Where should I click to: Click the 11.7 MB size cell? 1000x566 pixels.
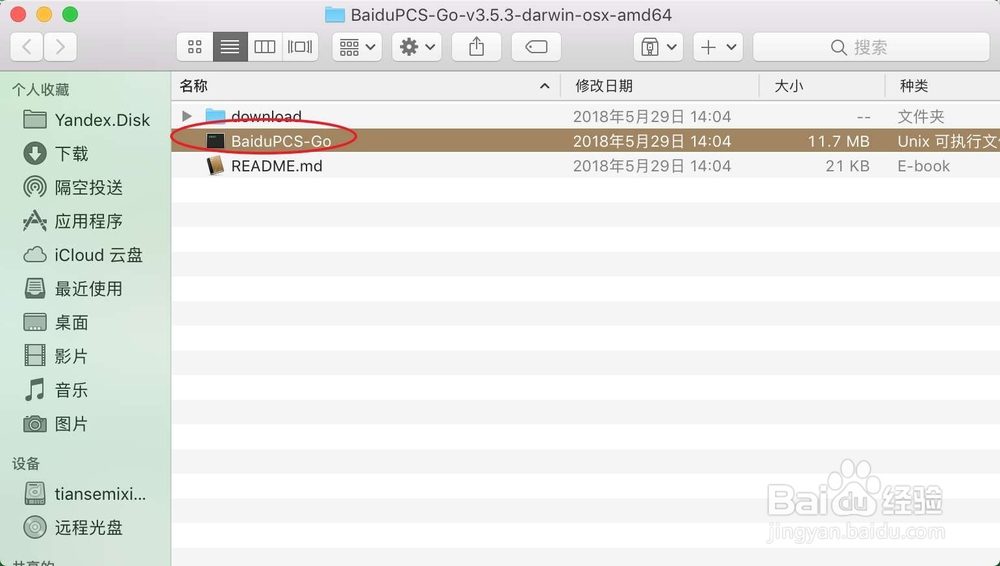[839, 141]
